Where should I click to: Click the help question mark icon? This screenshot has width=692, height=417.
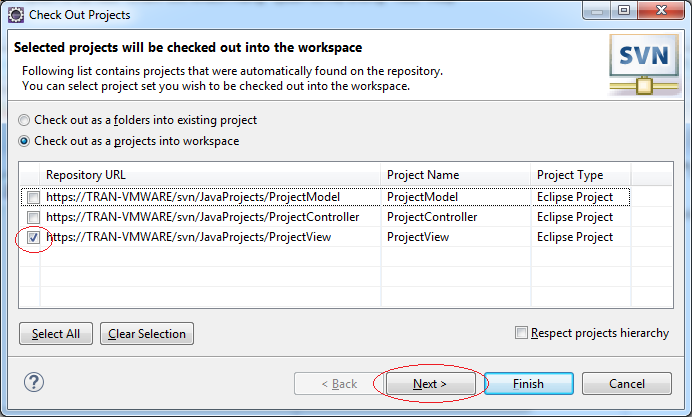[34, 382]
